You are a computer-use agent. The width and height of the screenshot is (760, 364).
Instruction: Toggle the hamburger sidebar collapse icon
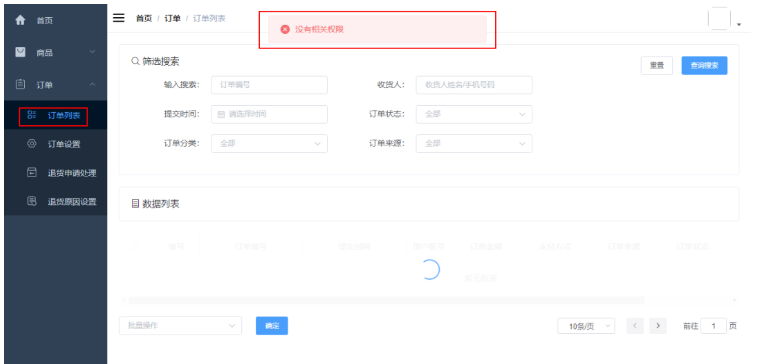point(119,18)
